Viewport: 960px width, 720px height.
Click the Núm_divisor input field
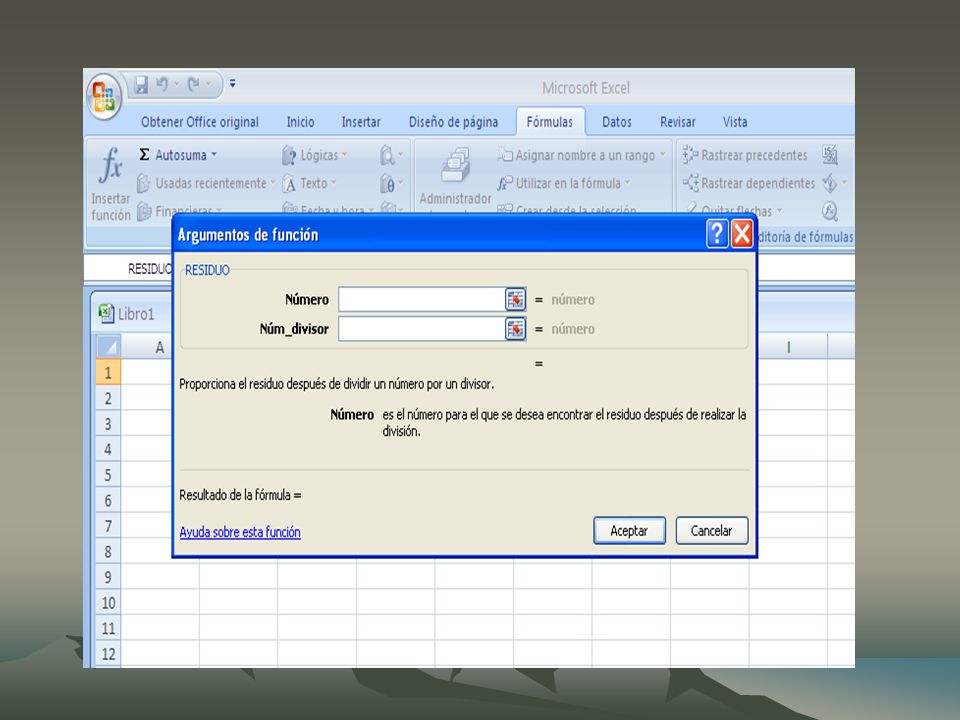point(422,329)
